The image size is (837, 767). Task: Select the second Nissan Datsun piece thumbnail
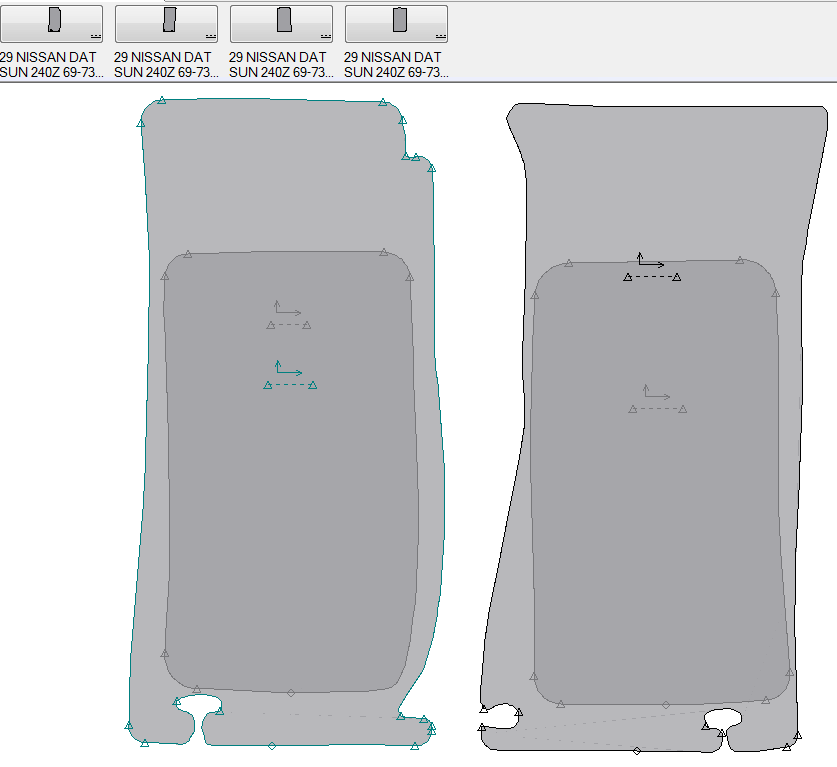[x=166, y=22]
